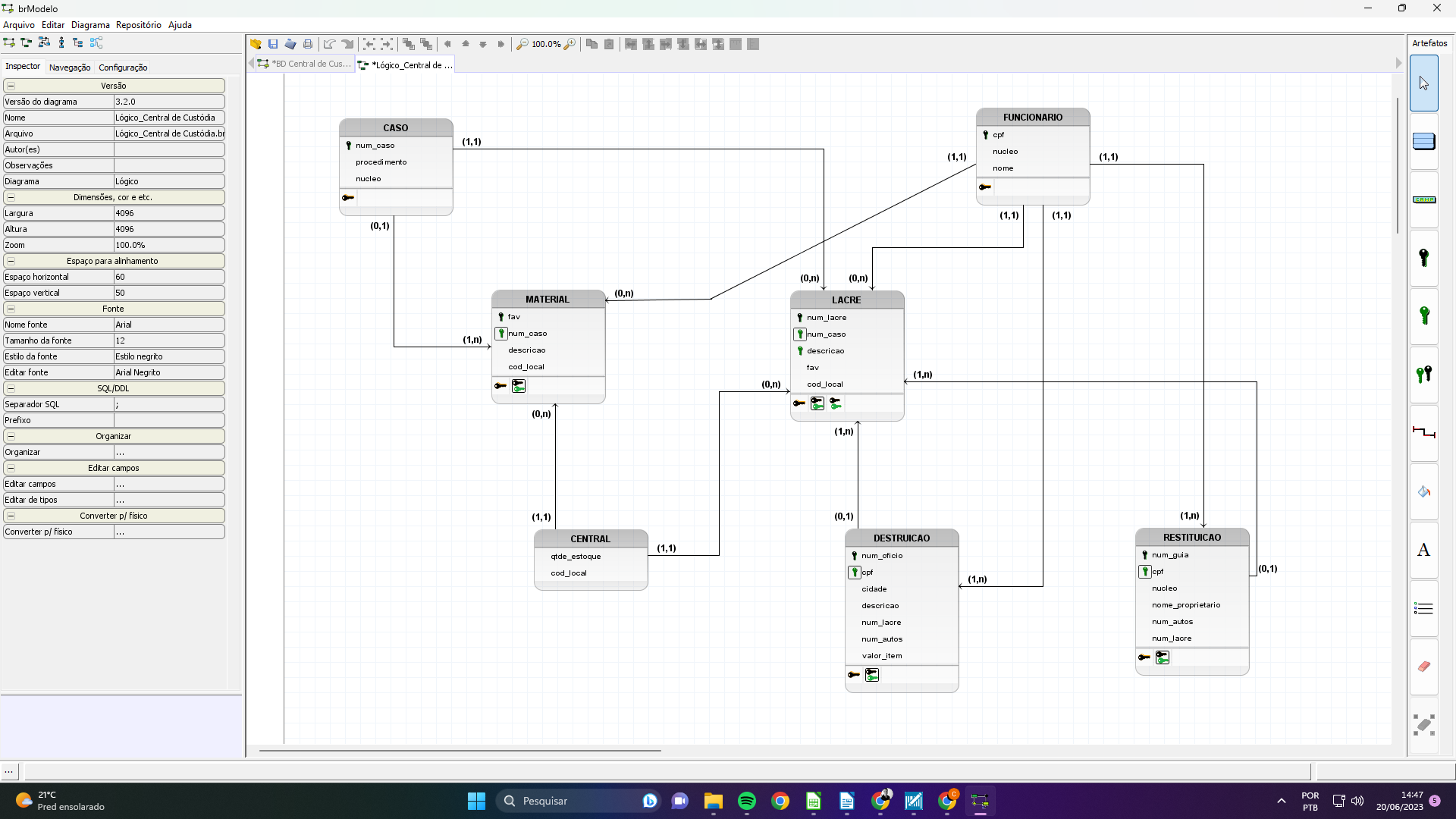Select the combined primary-foreign key tool
Screen dimensions: 1456x819
pos(1423,374)
